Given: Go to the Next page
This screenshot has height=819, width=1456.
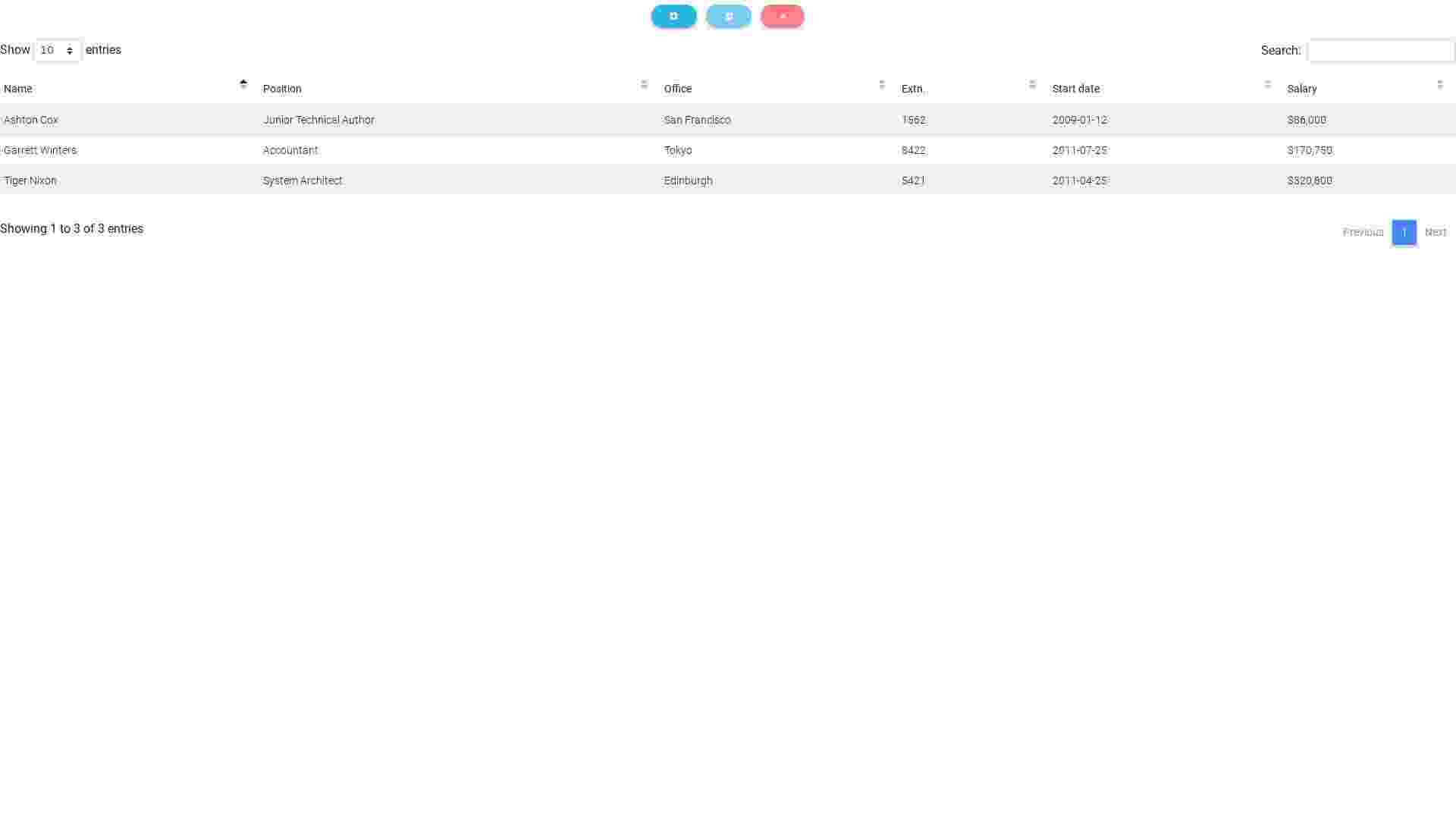Looking at the screenshot, I should [x=1435, y=232].
